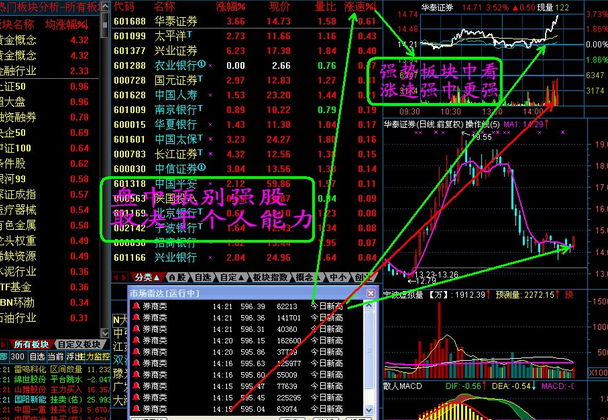Sort by the 涨幅% column header
Image resolution: width=608 pixels, height=420 pixels.
[231, 6]
